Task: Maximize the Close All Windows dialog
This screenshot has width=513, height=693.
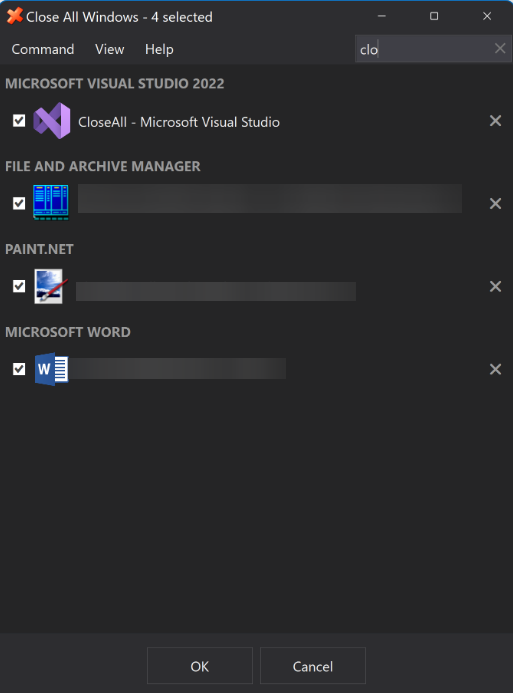Action: tap(434, 16)
